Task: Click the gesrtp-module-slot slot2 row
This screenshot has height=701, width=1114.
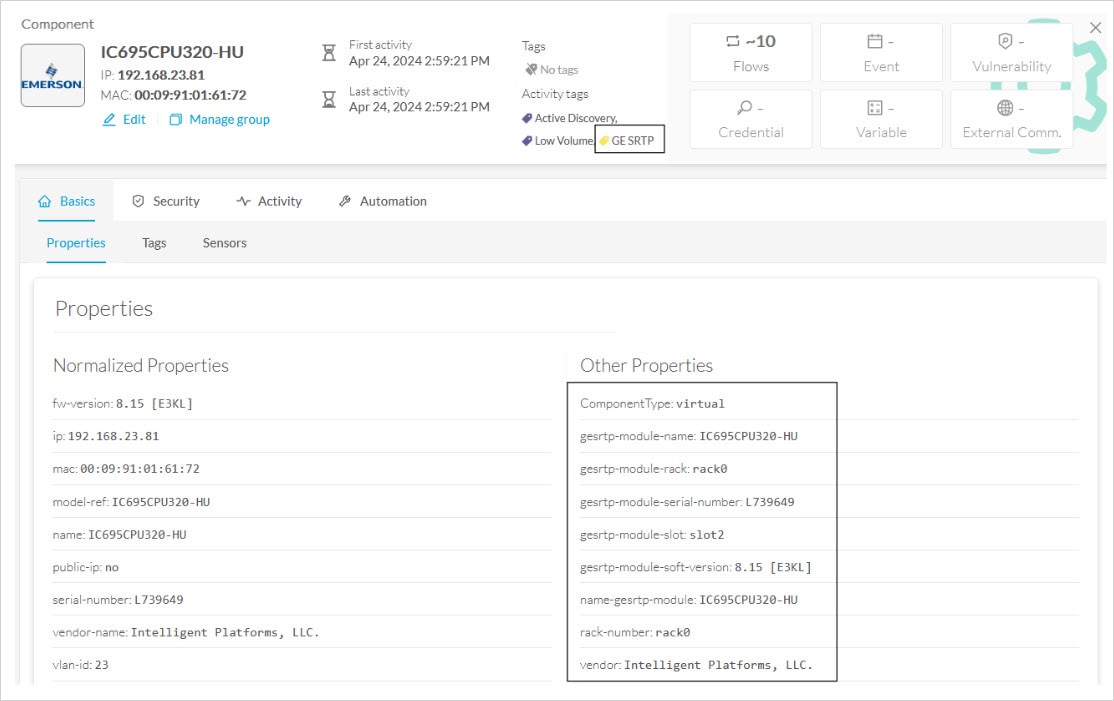Action: [829, 534]
